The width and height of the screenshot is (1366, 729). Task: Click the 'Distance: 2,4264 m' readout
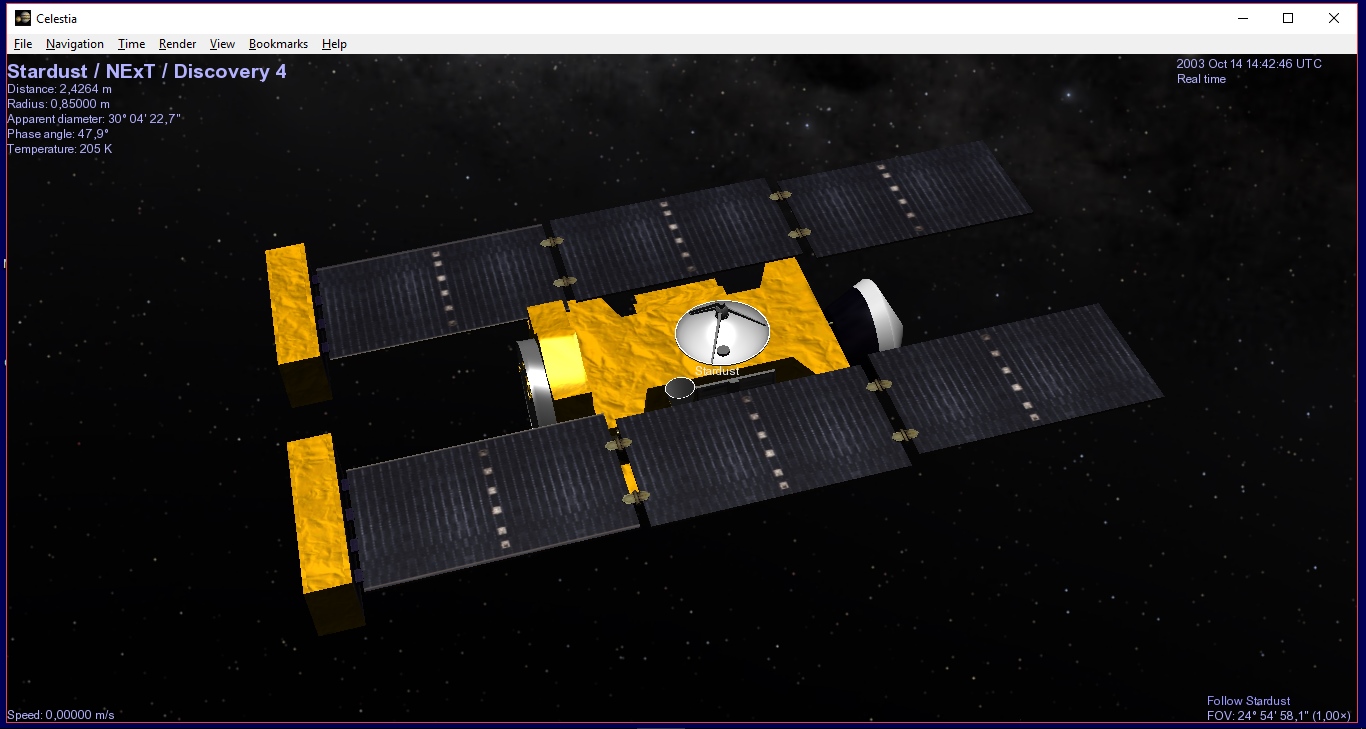[59, 89]
